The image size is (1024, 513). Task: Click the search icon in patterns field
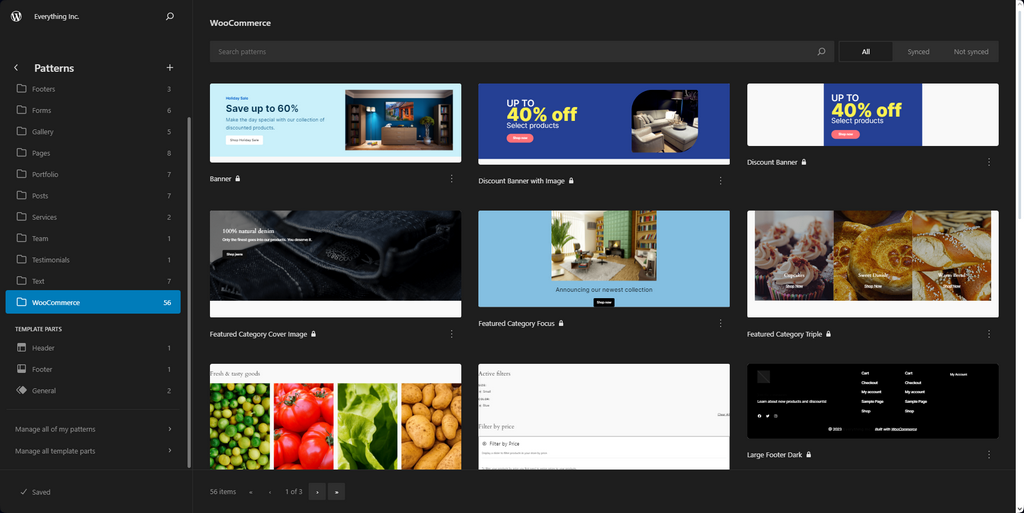[821, 52]
